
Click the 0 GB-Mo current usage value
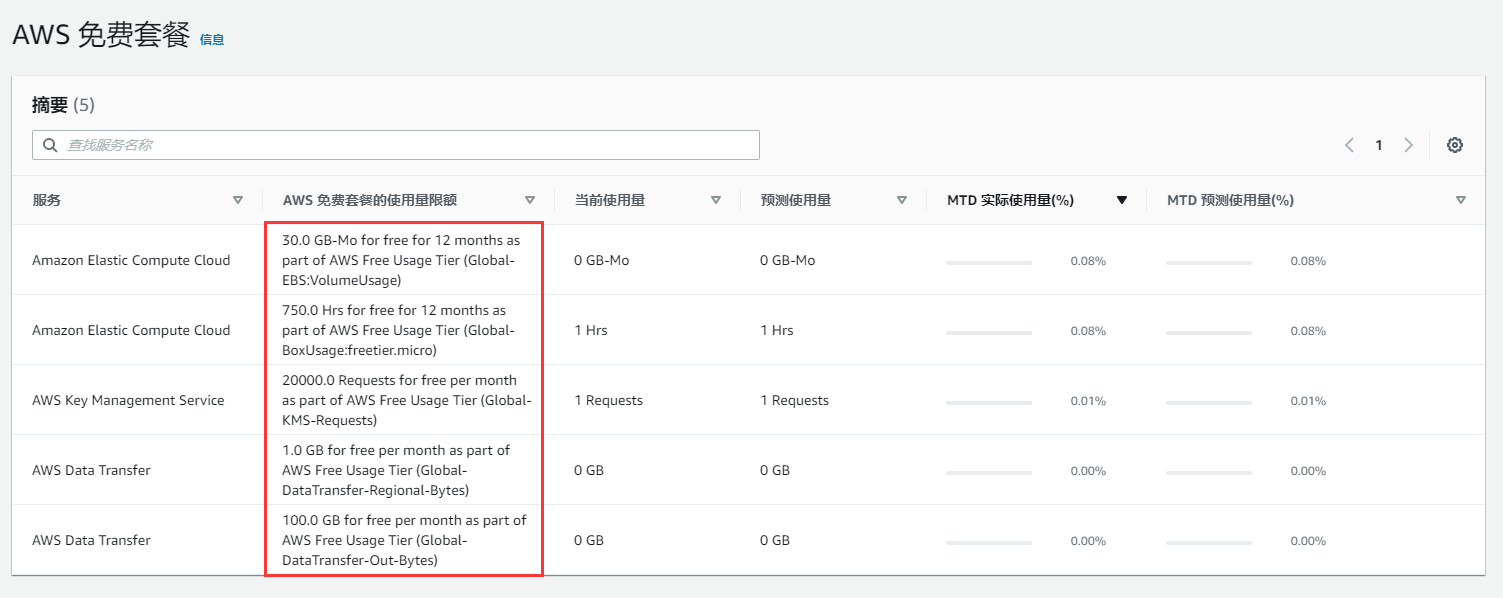point(601,260)
